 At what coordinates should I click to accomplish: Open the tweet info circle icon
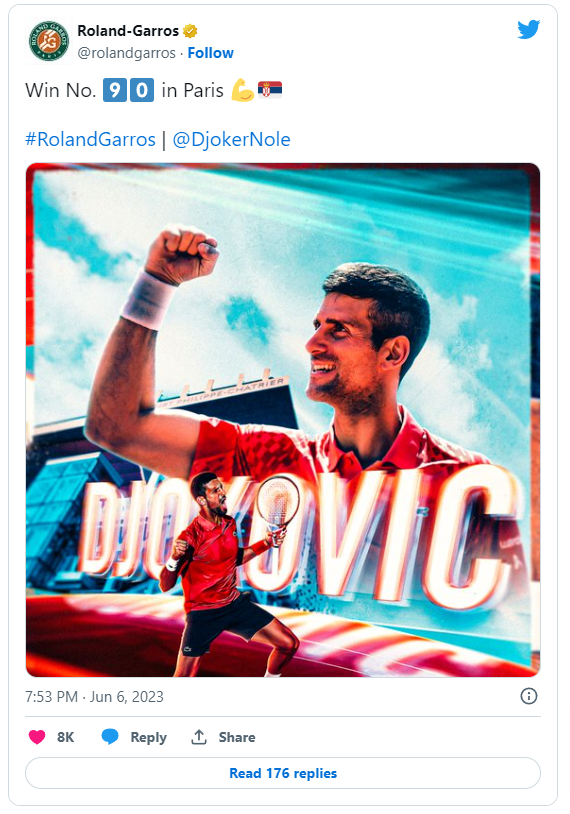[x=528, y=696]
